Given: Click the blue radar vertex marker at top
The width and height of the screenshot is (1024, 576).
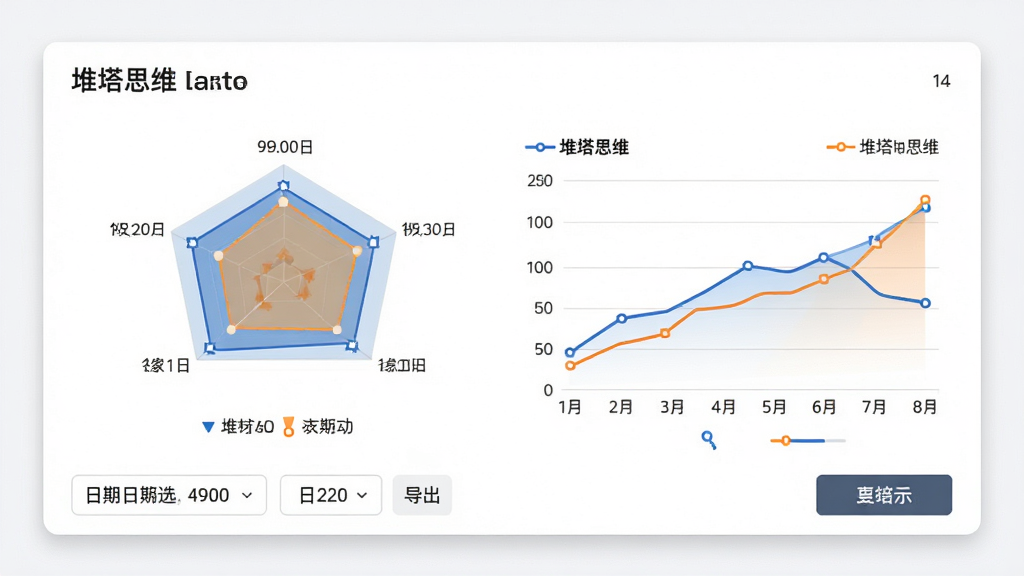Looking at the screenshot, I should click(x=283, y=186).
